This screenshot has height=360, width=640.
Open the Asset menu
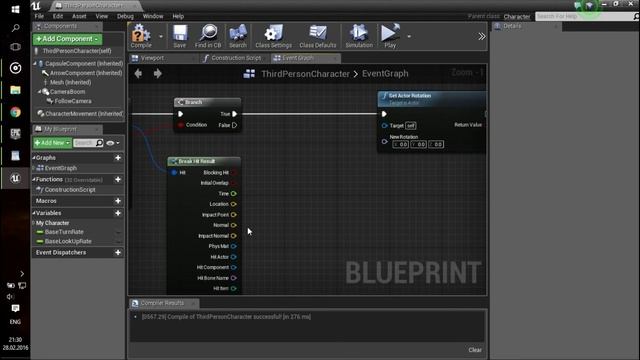click(x=79, y=16)
